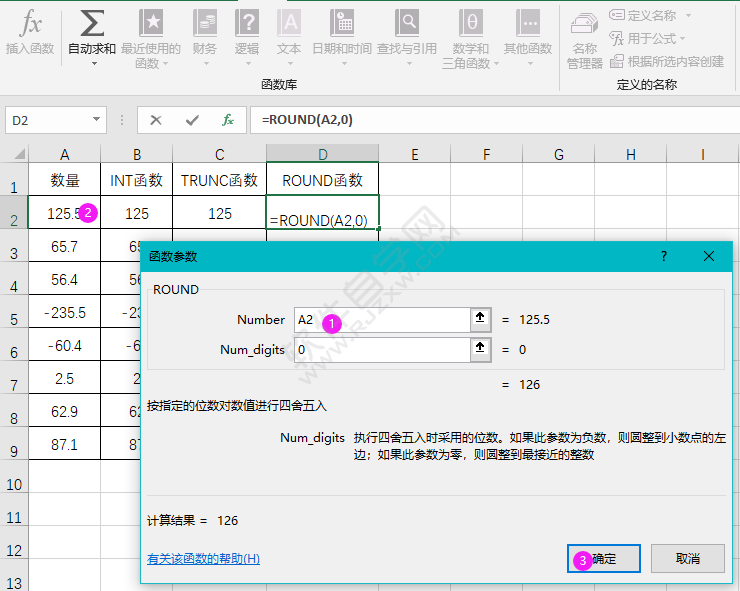
Task: Open the Text functions category icon
Action: coord(289,23)
